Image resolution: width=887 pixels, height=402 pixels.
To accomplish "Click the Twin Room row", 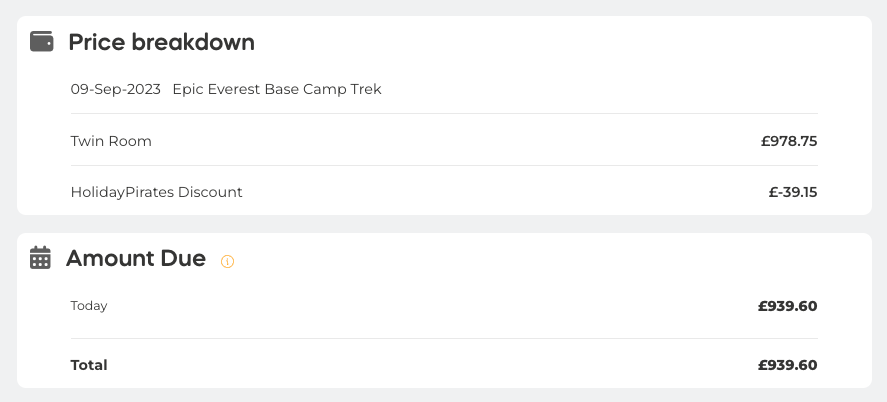I will point(444,141).
